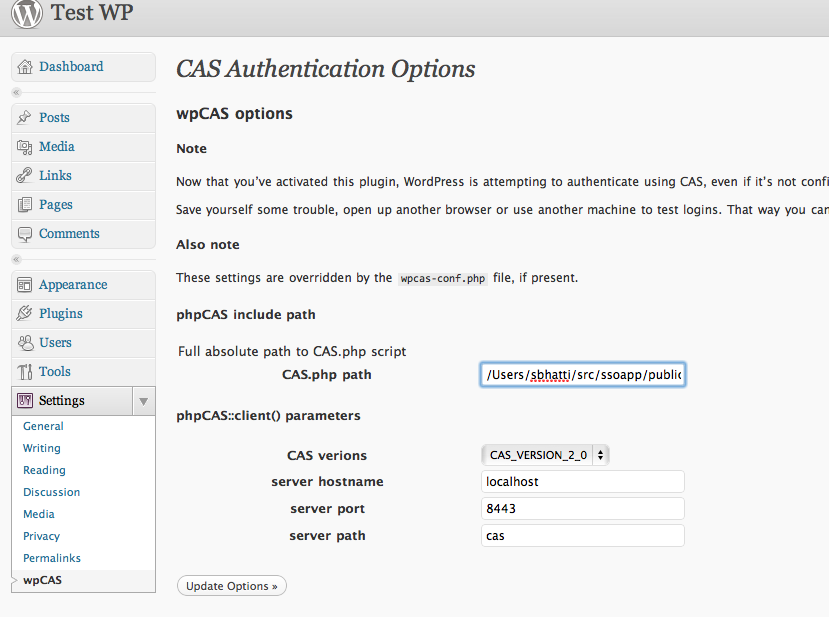Click the phpCAS::client() parameters heading

click(x=268, y=416)
